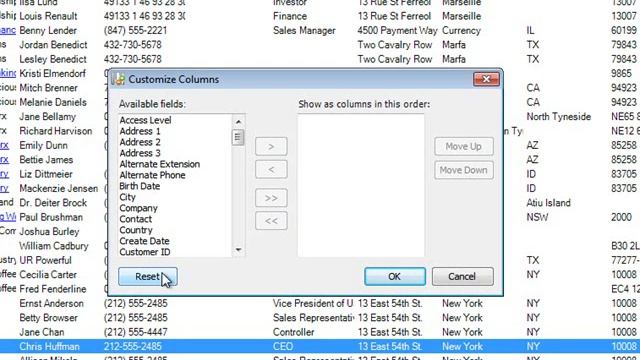Select the Address 1 field

coord(140,131)
